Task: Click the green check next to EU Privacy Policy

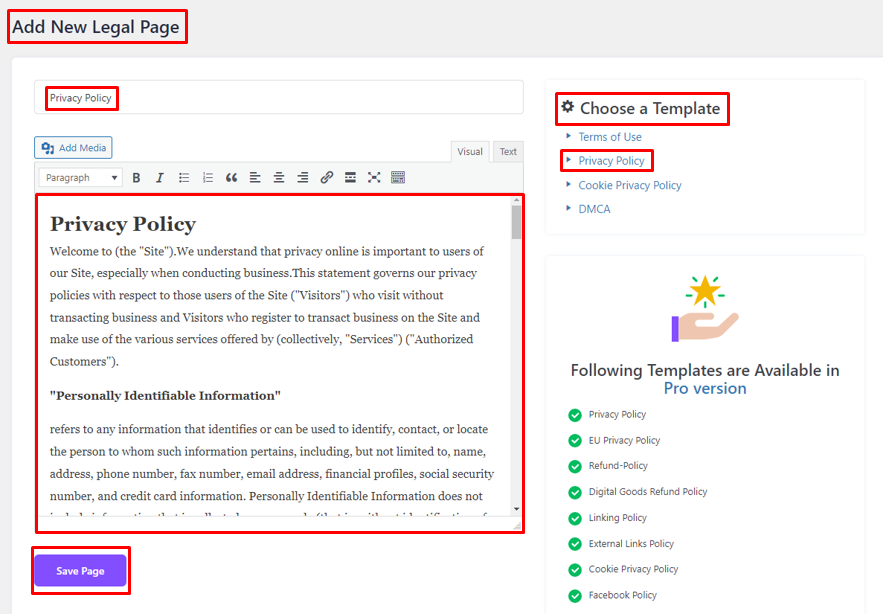Action: [575, 440]
